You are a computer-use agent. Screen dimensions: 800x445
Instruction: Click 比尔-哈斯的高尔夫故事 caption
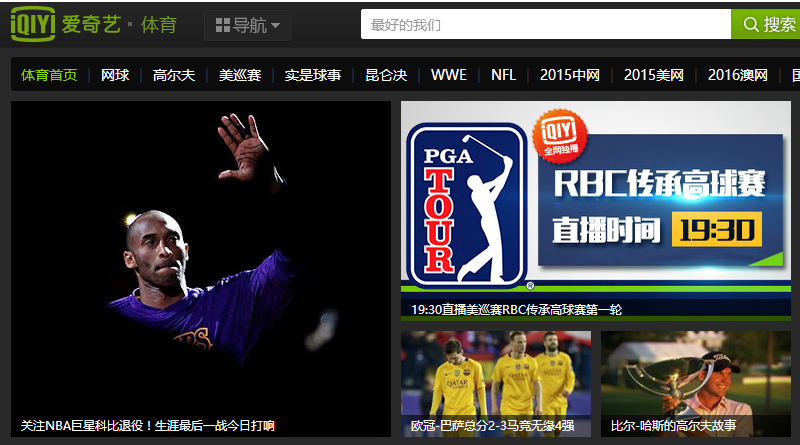(673, 426)
